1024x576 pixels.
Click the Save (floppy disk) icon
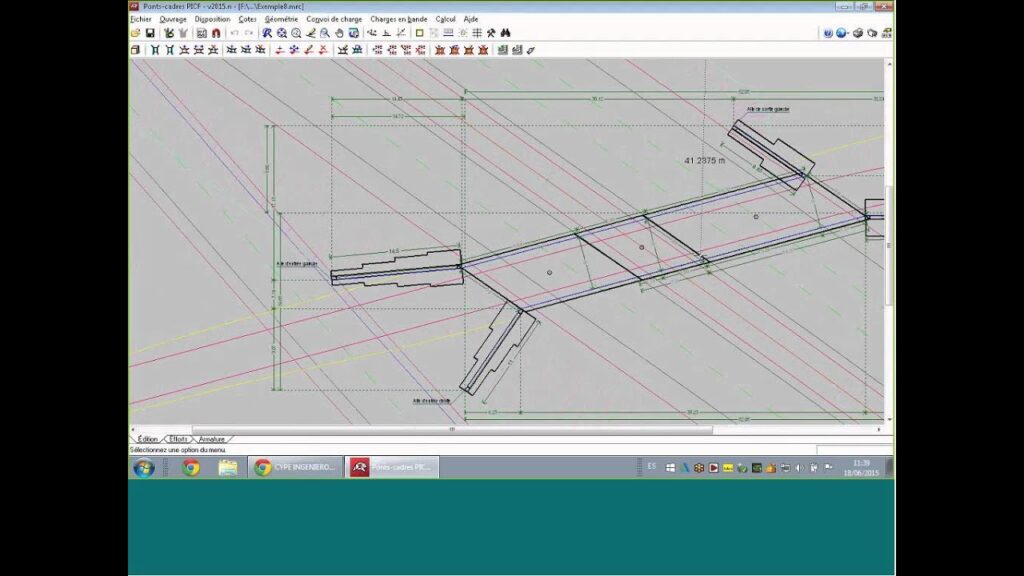point(150,33)
